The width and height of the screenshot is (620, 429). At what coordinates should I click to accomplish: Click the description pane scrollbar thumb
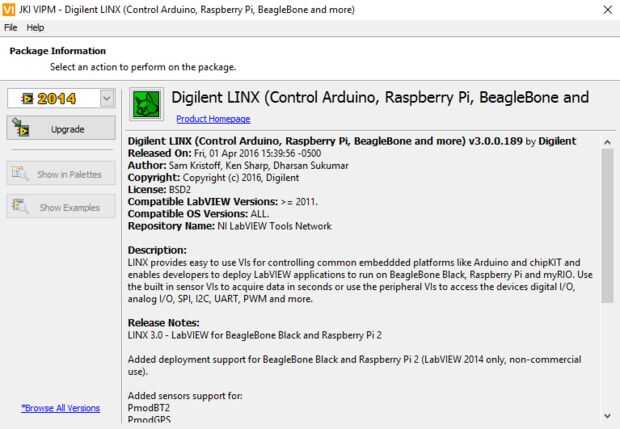[607, 225]
